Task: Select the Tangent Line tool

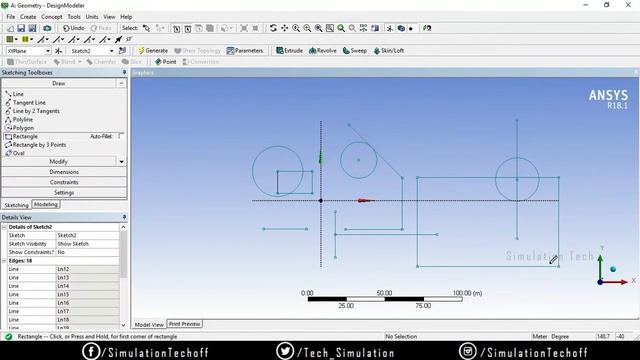Action: coord(25,102)
